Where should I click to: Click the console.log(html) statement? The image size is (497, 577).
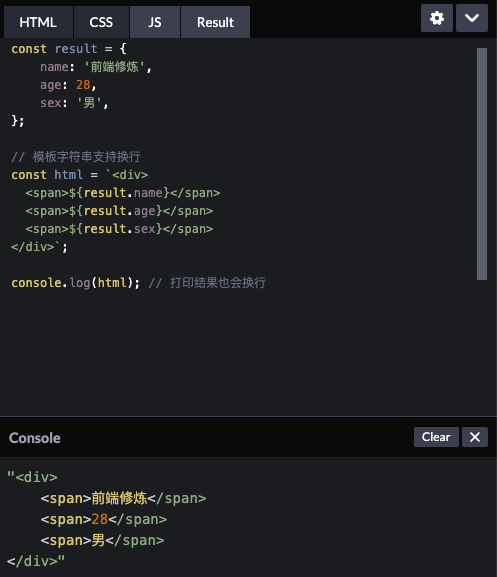pyautogui.click(x=75, y=283)
